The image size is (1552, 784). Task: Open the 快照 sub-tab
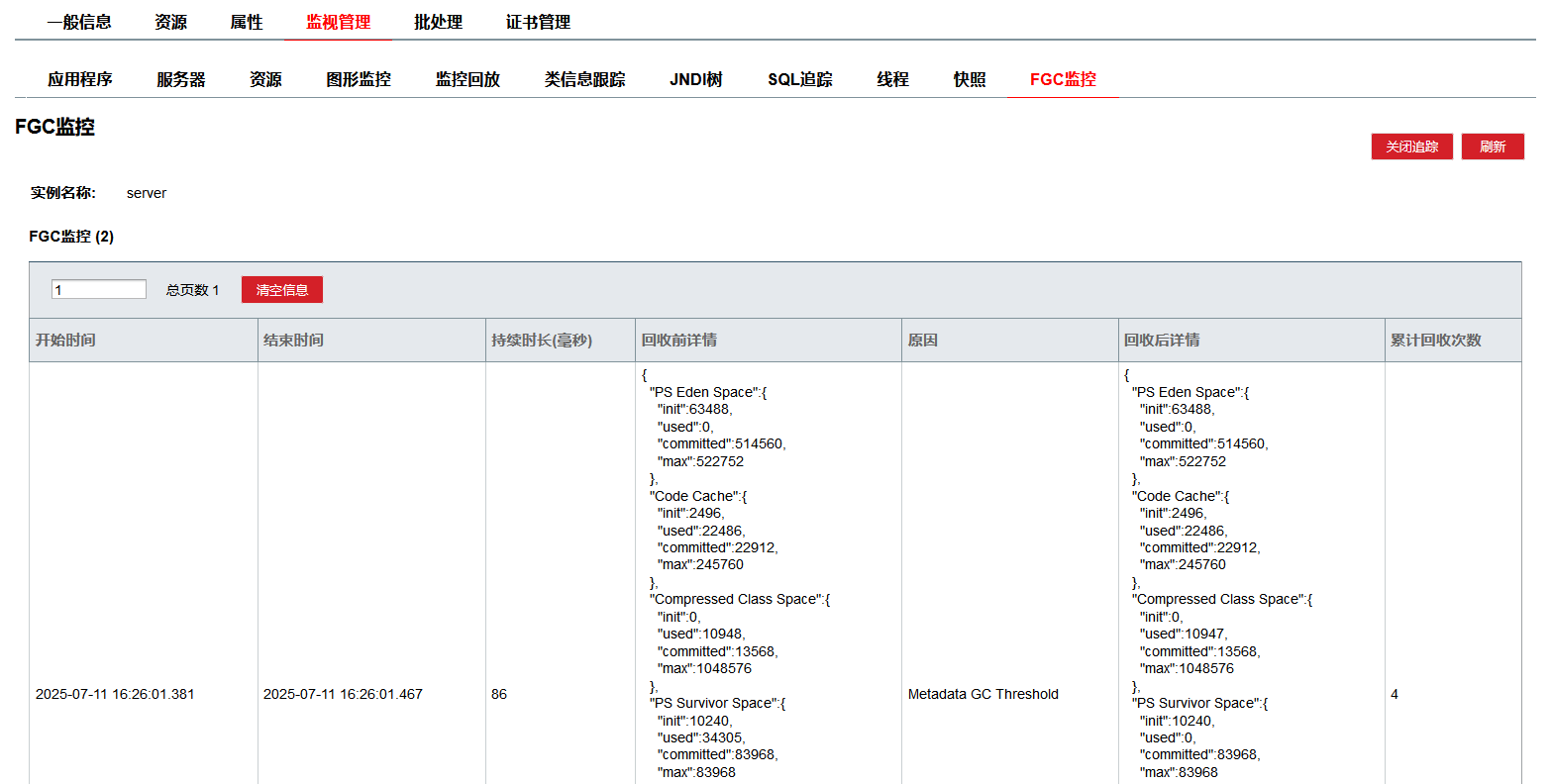tap(970, 79)
